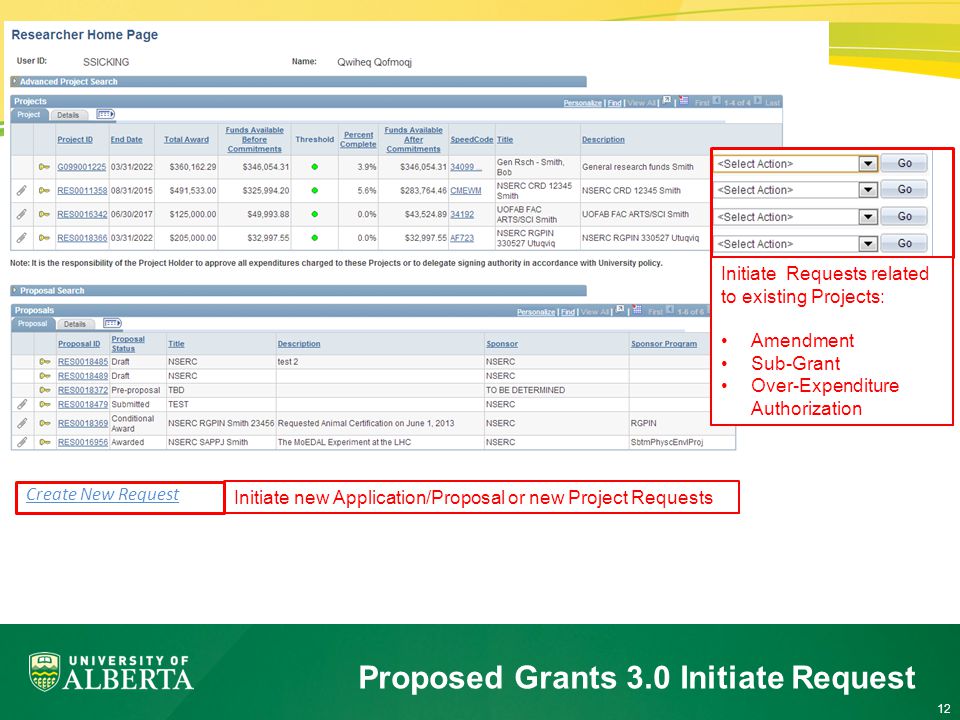Click Find link in Proposals header
Viewport: 960px width, 720px height.
[568, 312]
